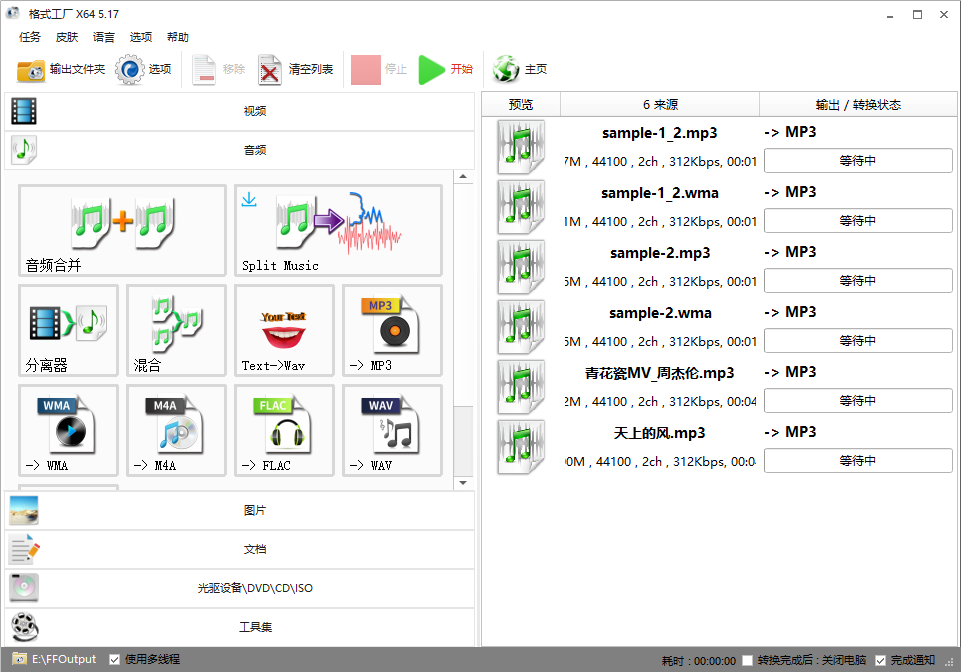Open the Split Music tool
Image resolution: width=961 pixels, height=672 pixels.
click(338, 230)
